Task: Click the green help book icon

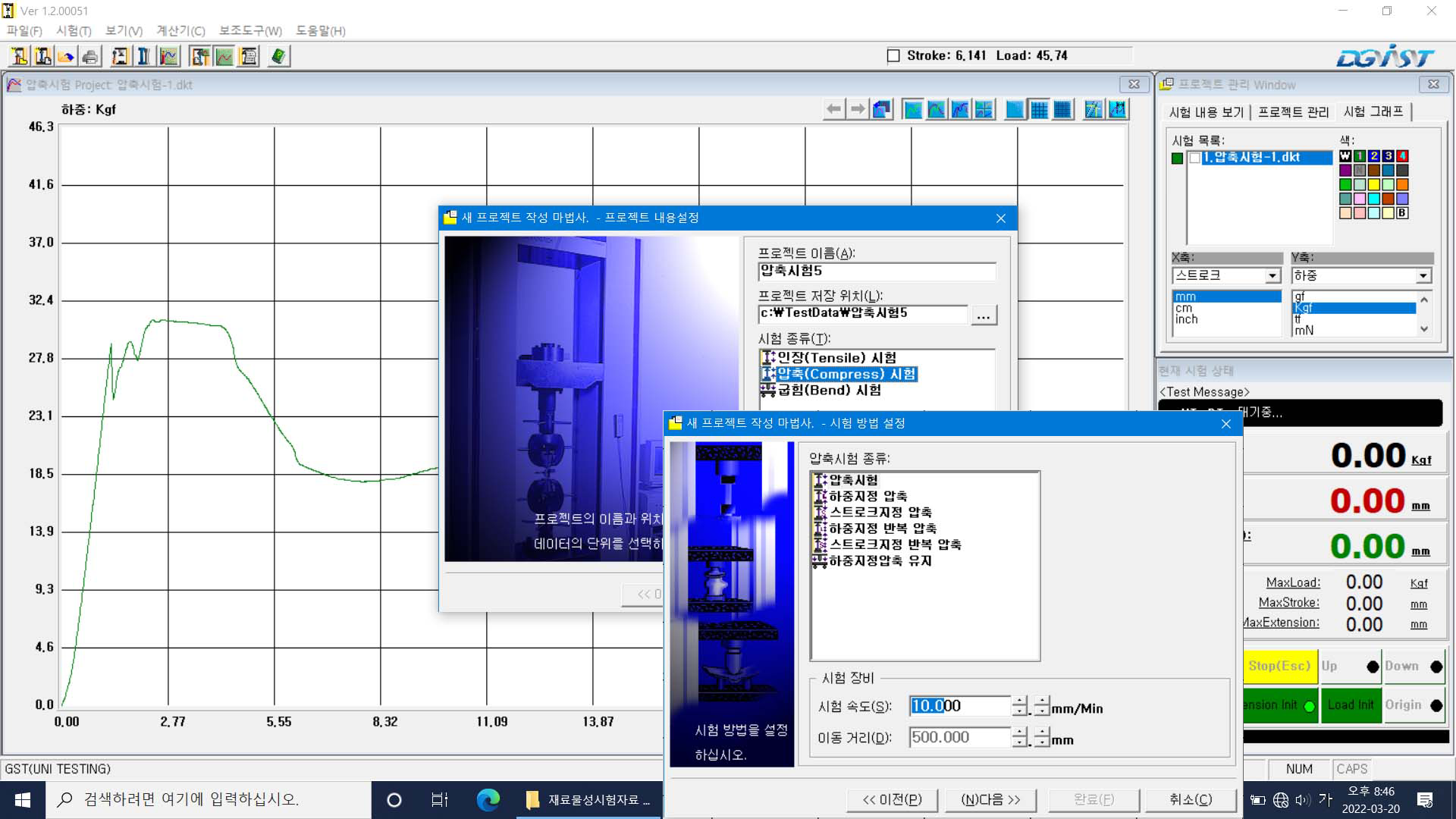Action: [x=278, y=56]
